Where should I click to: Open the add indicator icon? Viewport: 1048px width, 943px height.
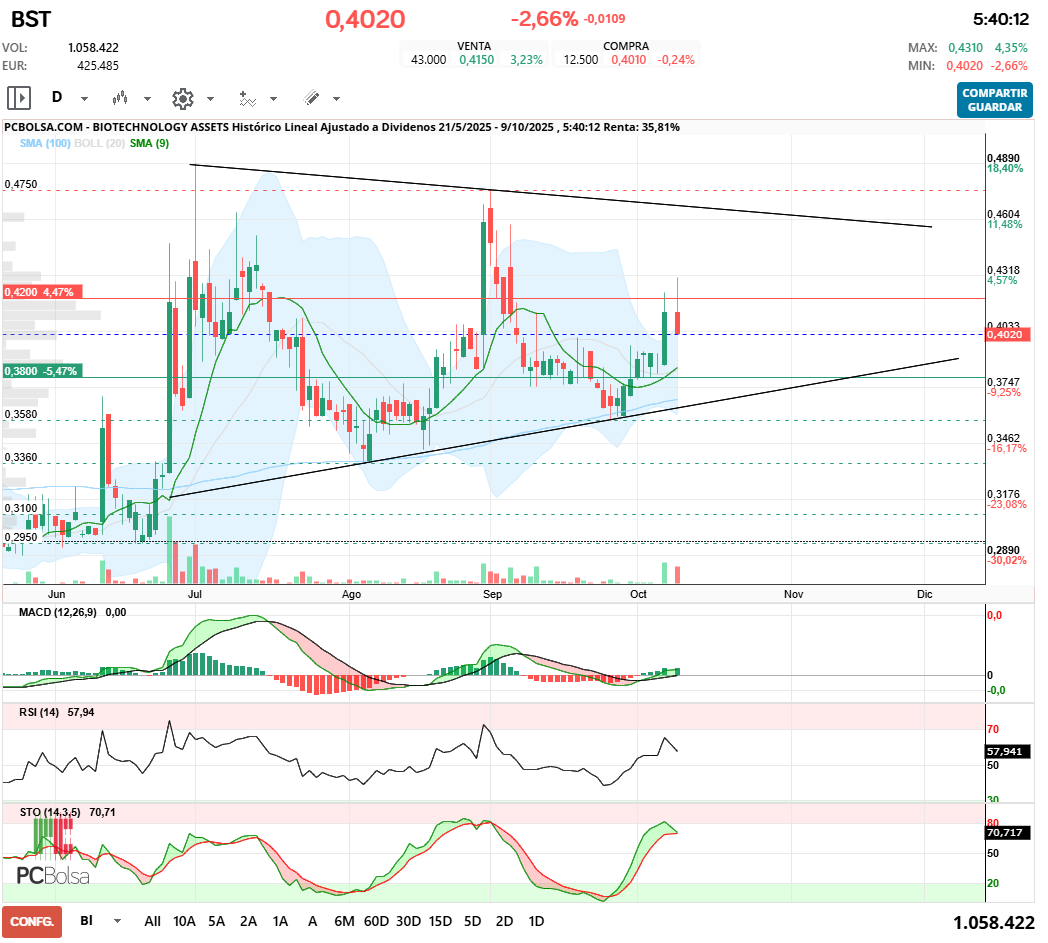[247, 98]
